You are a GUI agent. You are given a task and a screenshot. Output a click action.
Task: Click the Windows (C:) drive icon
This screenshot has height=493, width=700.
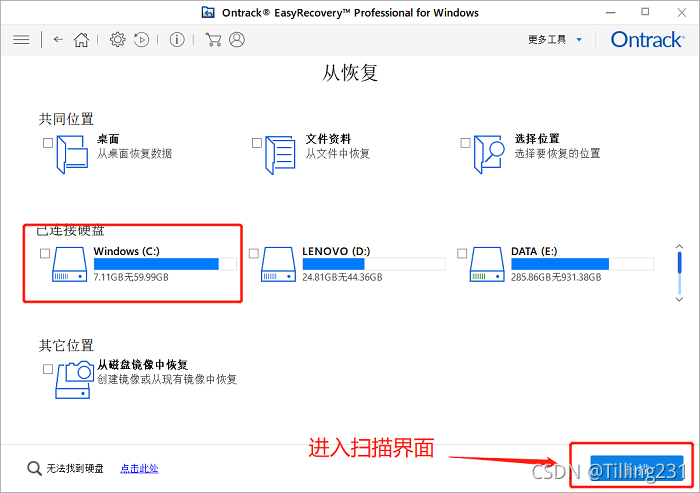tap(69, 264)
